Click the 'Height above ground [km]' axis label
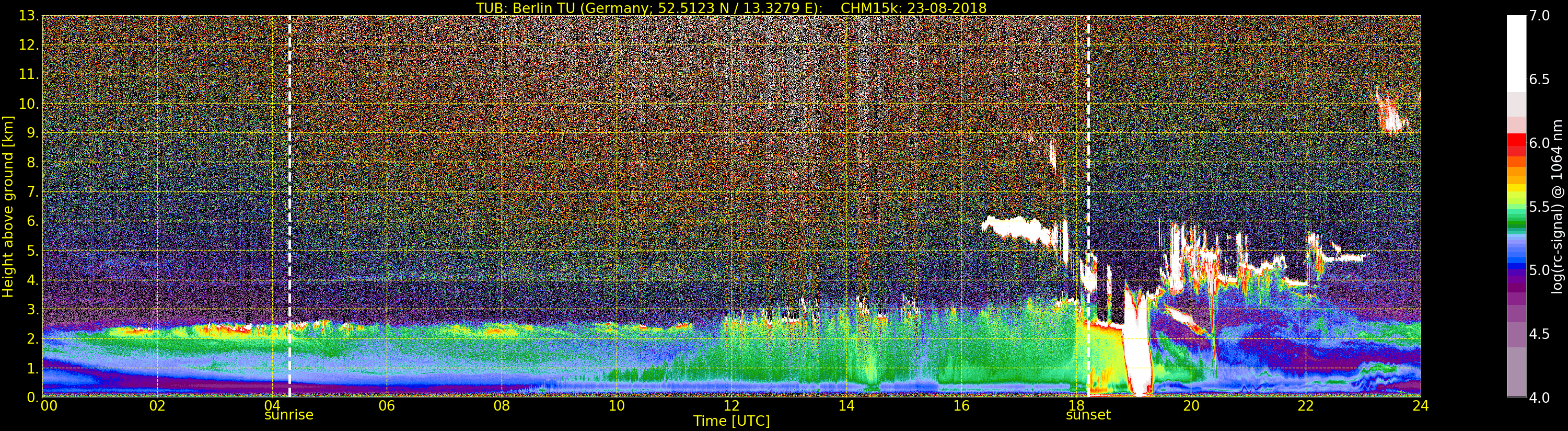The image size is (1568, 431). click(8, 207)
